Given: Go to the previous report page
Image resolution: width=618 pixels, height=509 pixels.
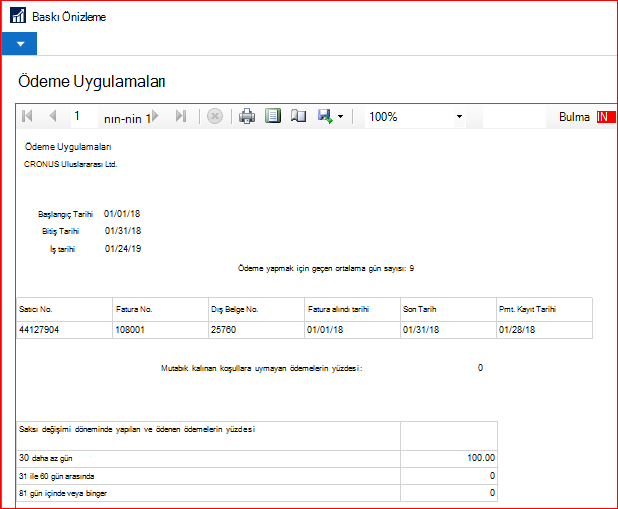Looking at the screenshot, I should pyautogui.click(x=53, y=116).
